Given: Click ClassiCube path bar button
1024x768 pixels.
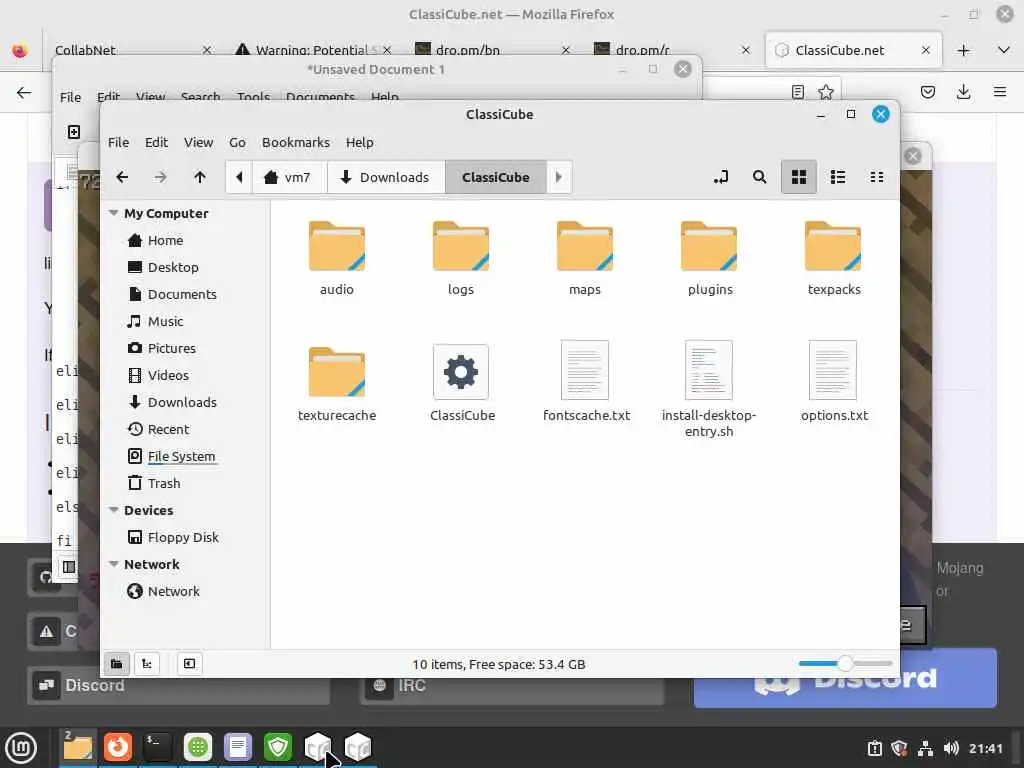Looking at the screenshot, I should coord(496,177).
